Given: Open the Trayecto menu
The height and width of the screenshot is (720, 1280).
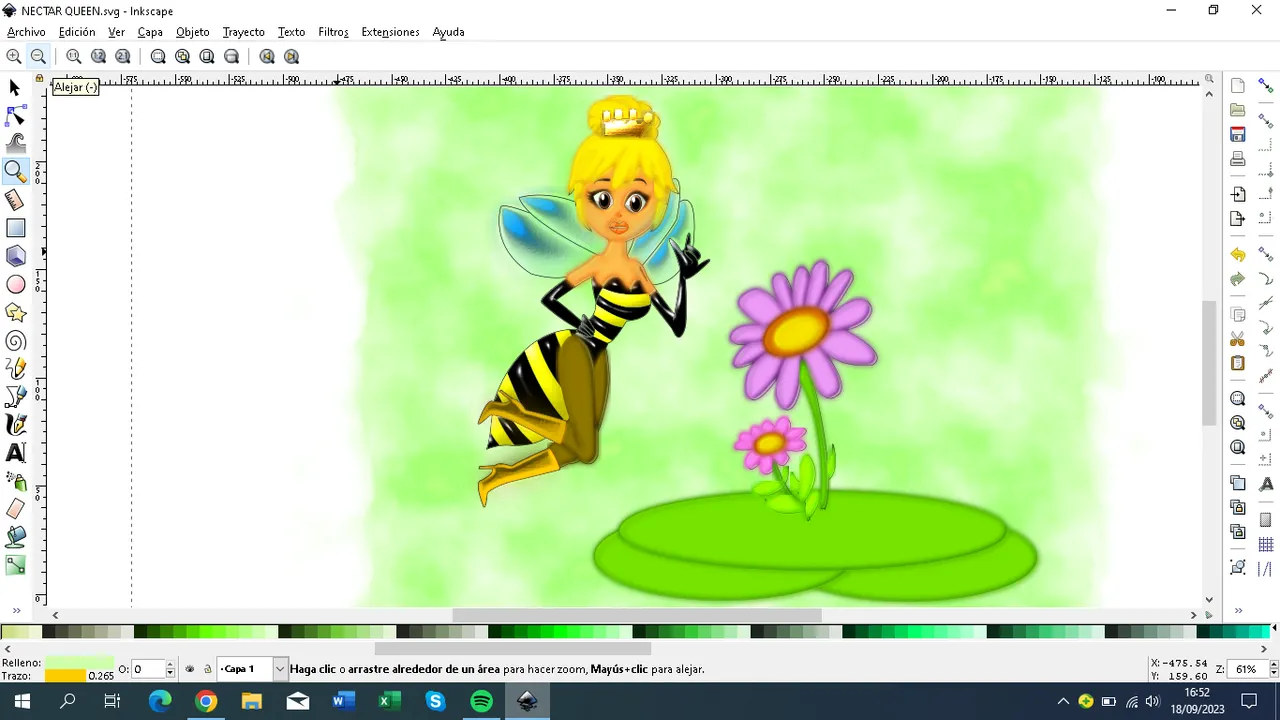Looking at the screenshot, I should point(243,32).
